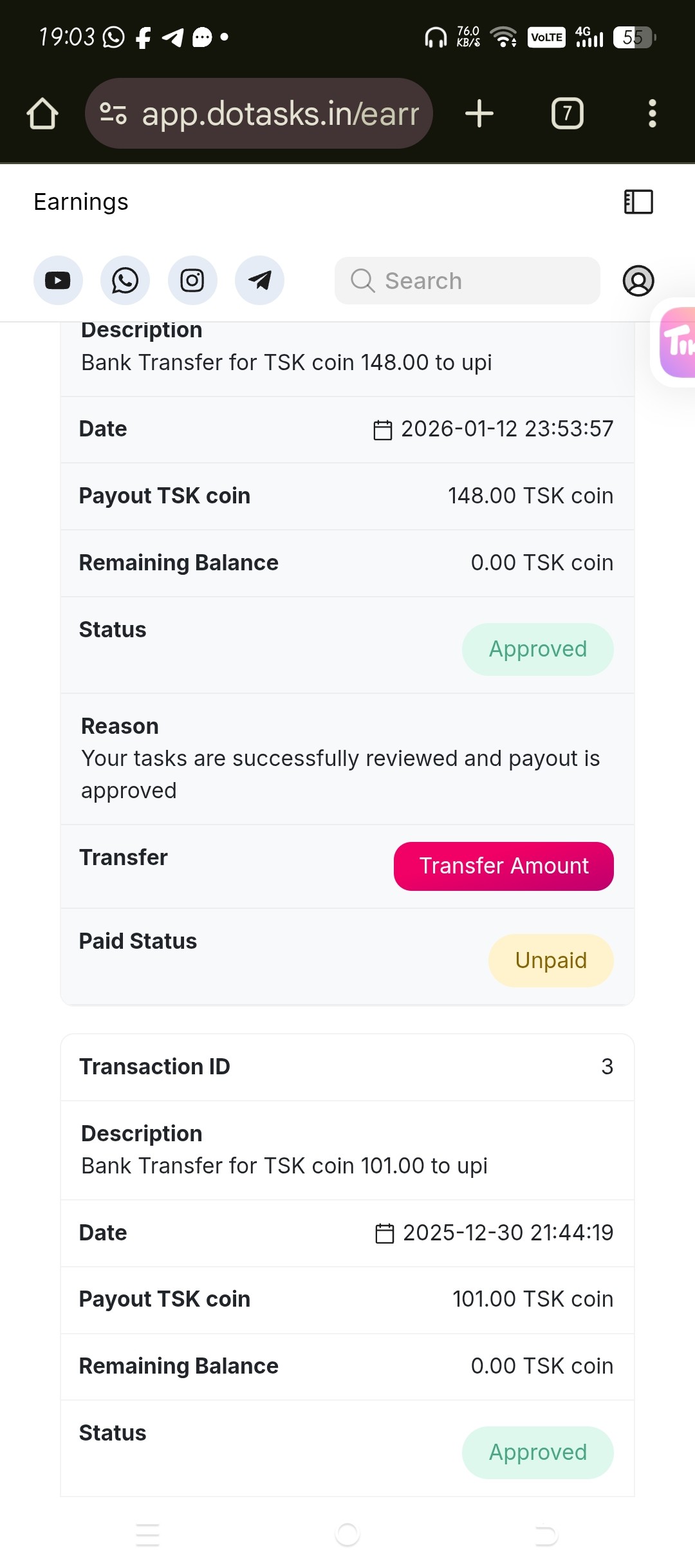Open the Instagram icon link
The image size is (695, 1568).
tap(192, 281)
